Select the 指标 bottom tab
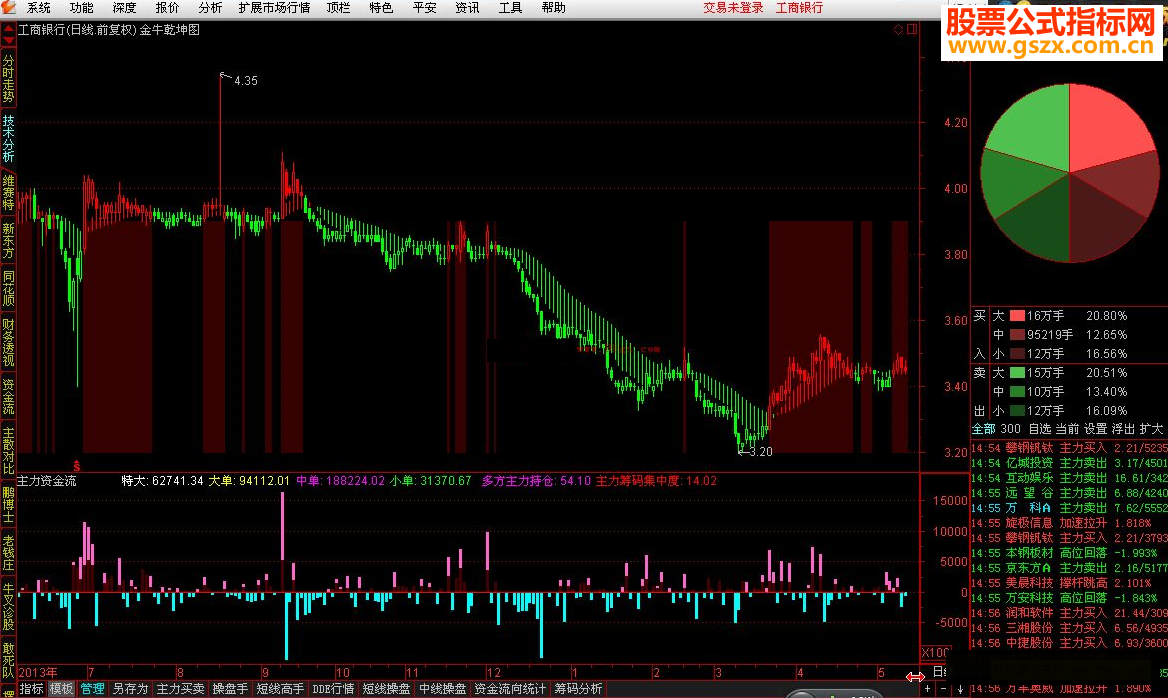The image size is (1168, 698). (31, 689)
